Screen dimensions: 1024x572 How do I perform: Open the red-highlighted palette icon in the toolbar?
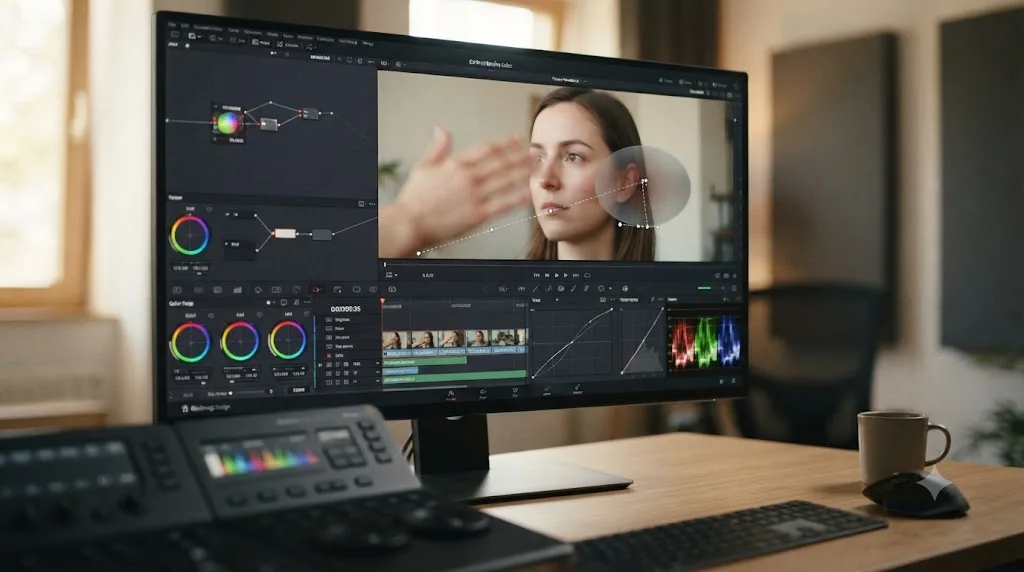point(317,289)
